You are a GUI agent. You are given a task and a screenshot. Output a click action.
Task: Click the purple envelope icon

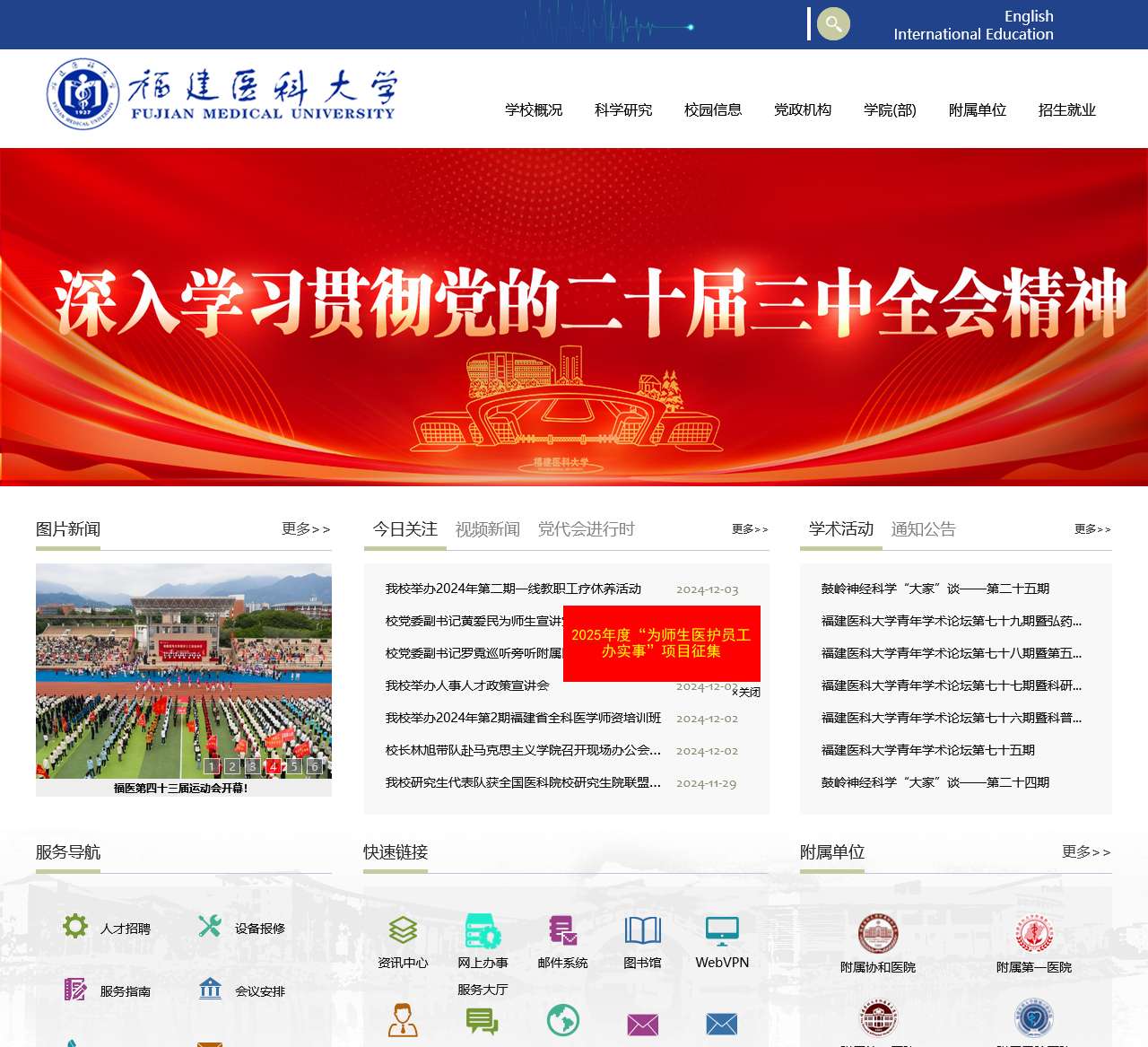pyautogui.click(x=642, y=1025)
